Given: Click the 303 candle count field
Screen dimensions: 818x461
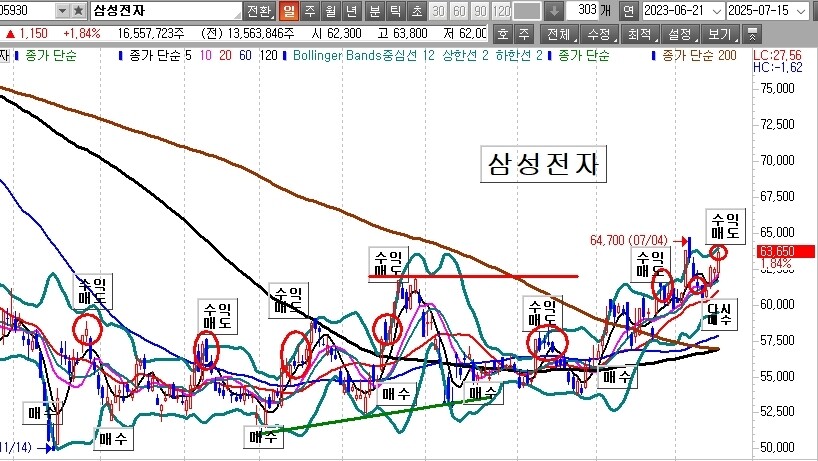Looking at the screenshot, I should (x=582, y=10).
